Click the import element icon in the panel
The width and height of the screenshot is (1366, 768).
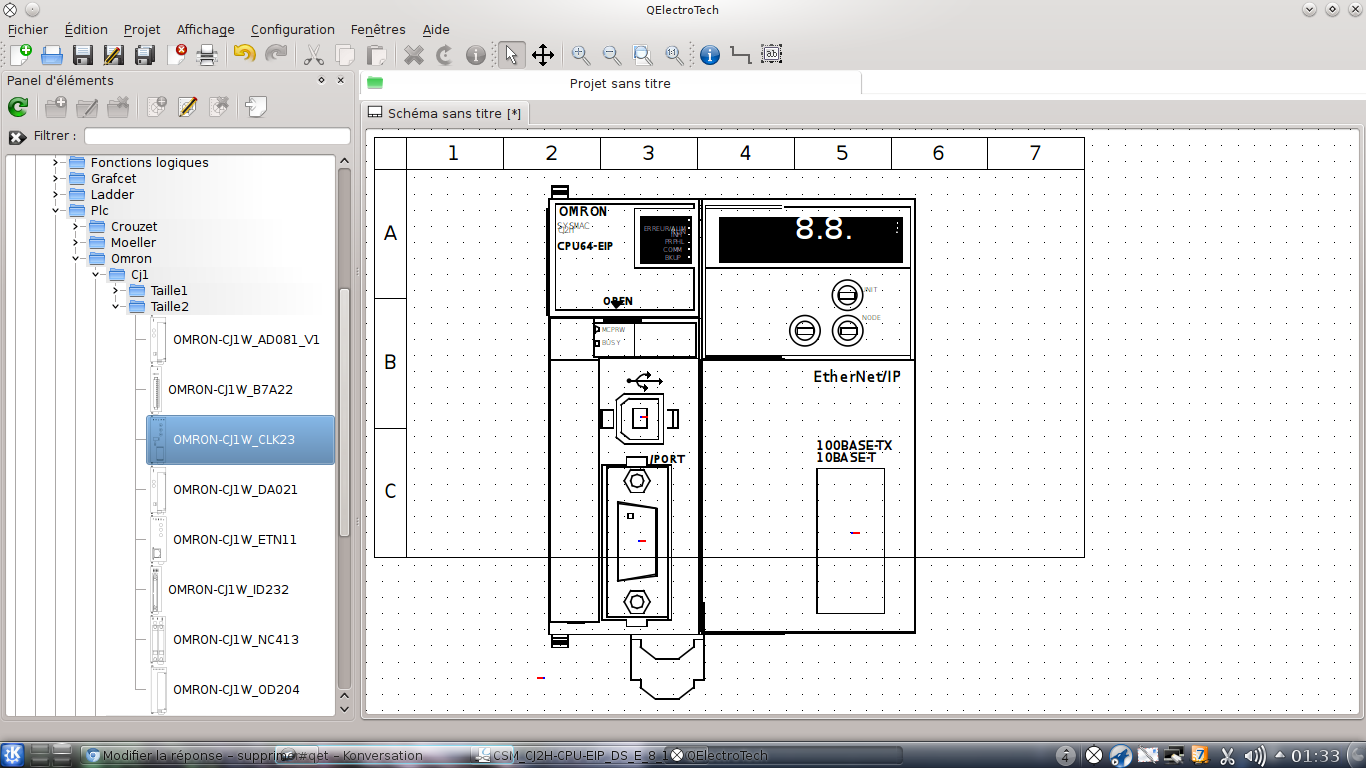tap(257, 107)
